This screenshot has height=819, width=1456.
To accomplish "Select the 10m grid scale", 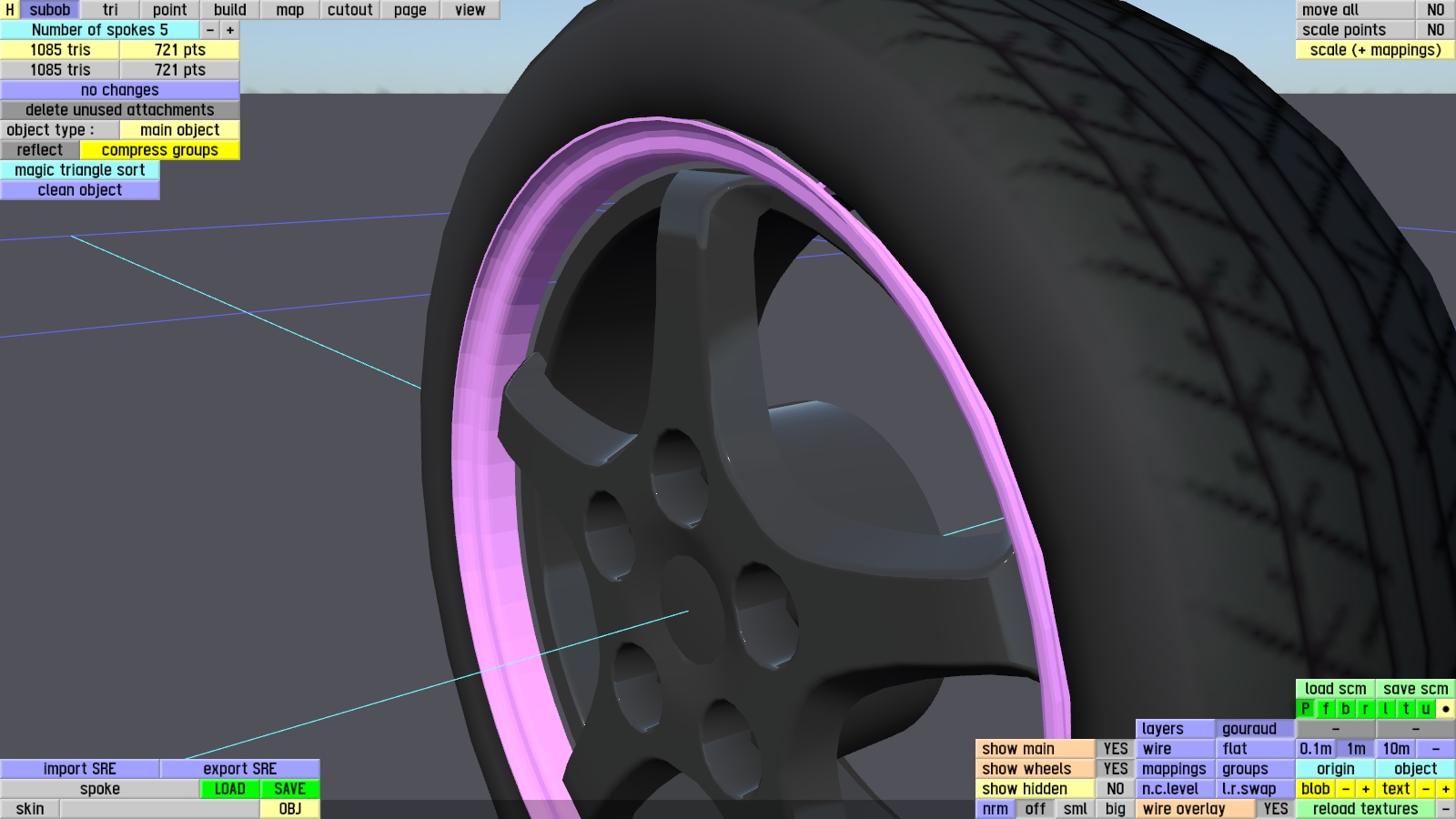I will coord(1396,749).
